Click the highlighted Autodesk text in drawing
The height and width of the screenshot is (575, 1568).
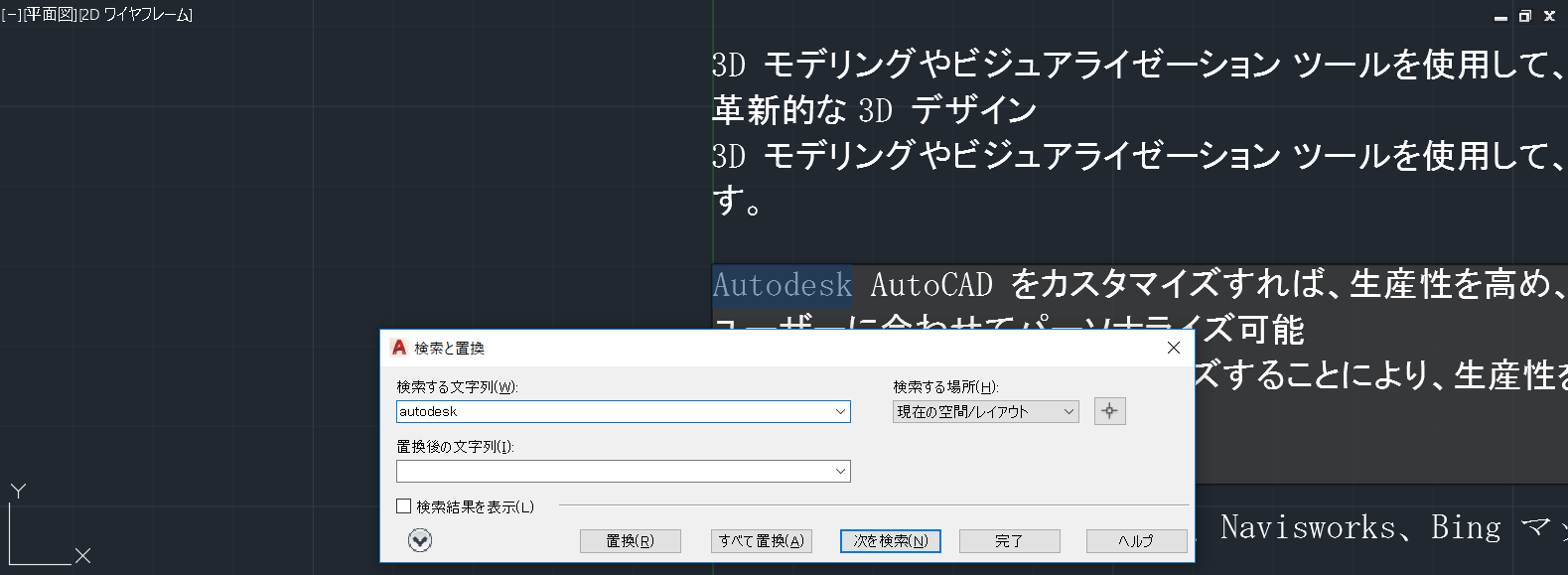[783, 286]
